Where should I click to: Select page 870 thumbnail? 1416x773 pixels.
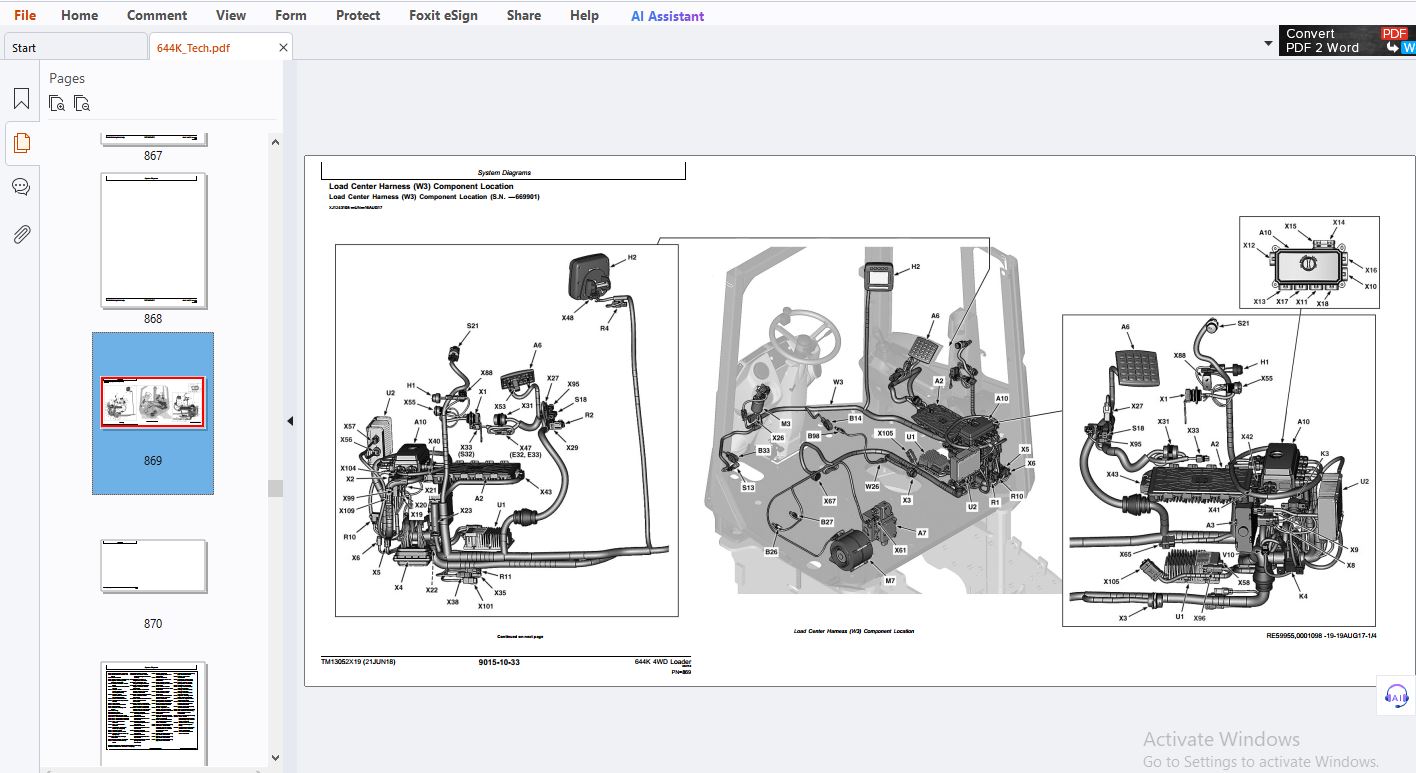coord(153,567)
